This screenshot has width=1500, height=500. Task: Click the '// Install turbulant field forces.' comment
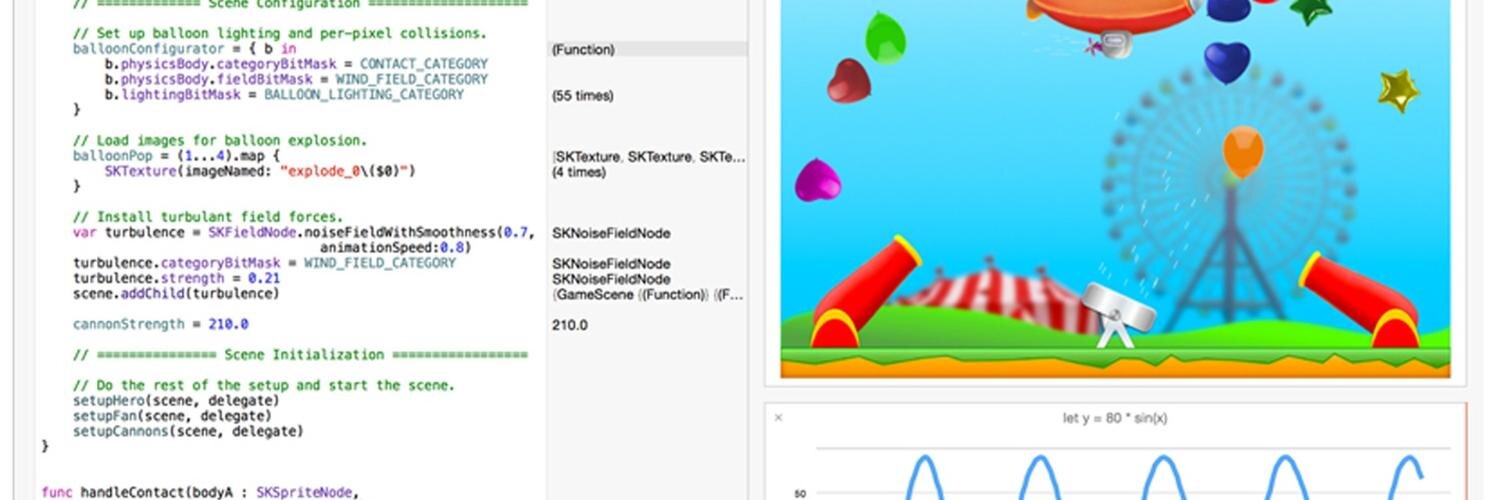point(208,217)
